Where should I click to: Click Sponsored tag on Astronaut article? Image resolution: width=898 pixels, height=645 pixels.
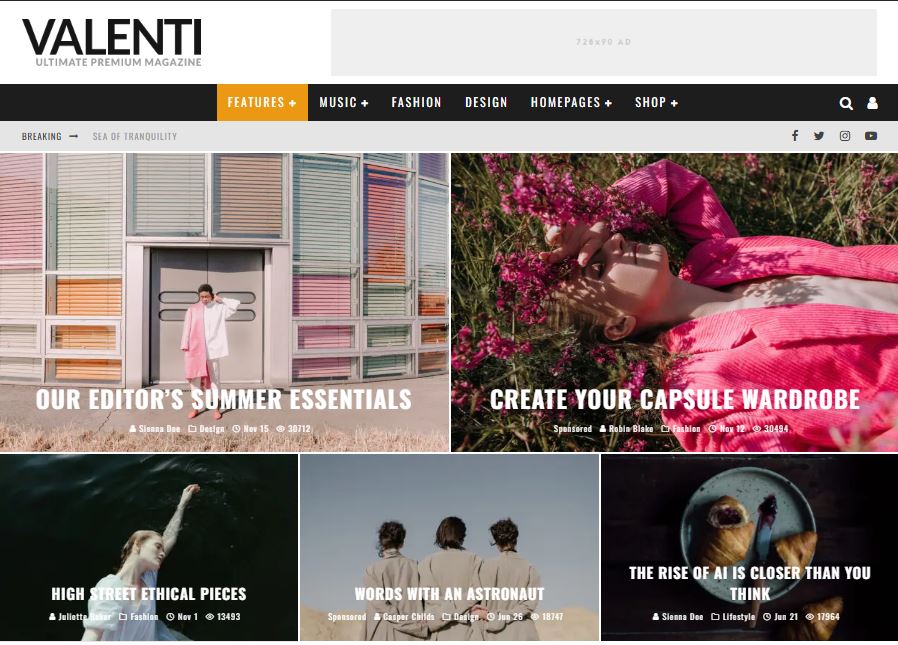pyautogui.click(x=347, y=617)
